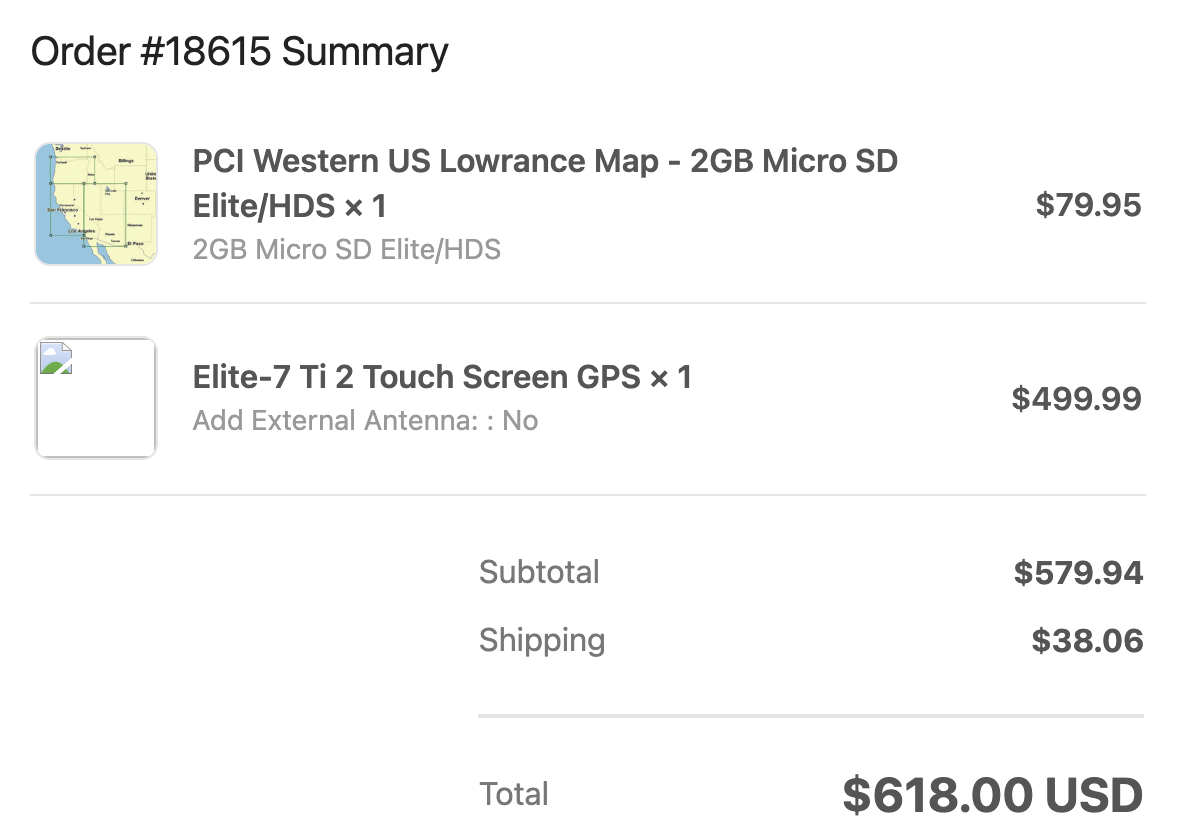
Task: Click the Western US map product thumbnail
Action: [96, 204]
